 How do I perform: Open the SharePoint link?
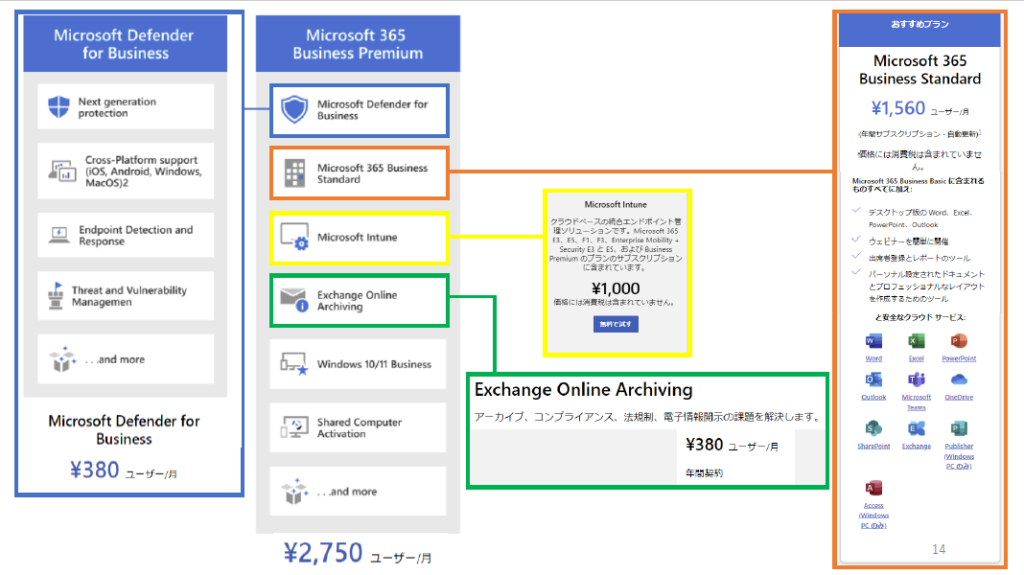(873, 446)
